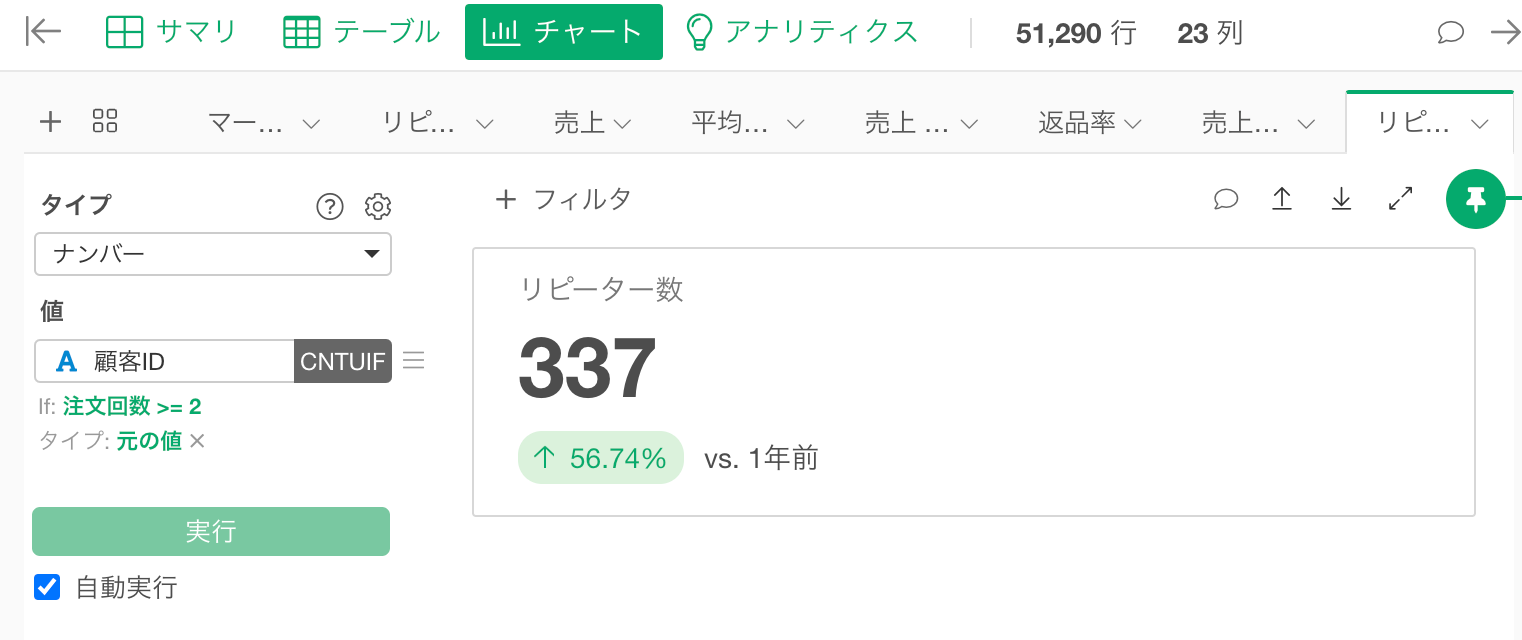Open the chart settings gear icon
1522x640 pixels.
pyautogui.click(x=378, y=207)
